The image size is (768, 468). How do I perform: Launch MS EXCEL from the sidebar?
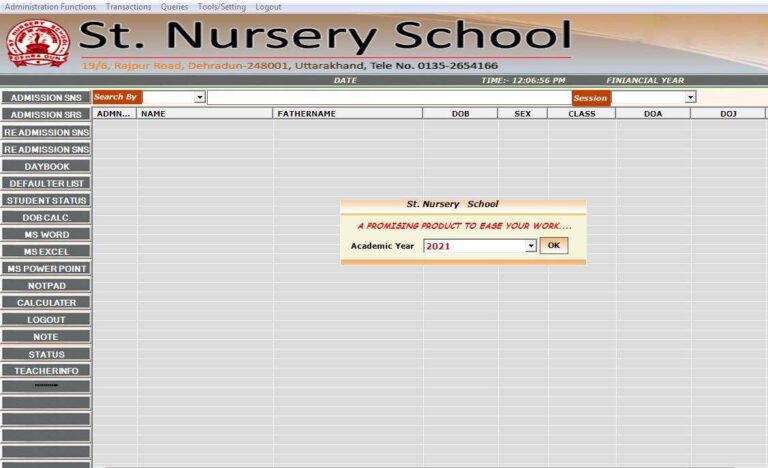(46, 251)
